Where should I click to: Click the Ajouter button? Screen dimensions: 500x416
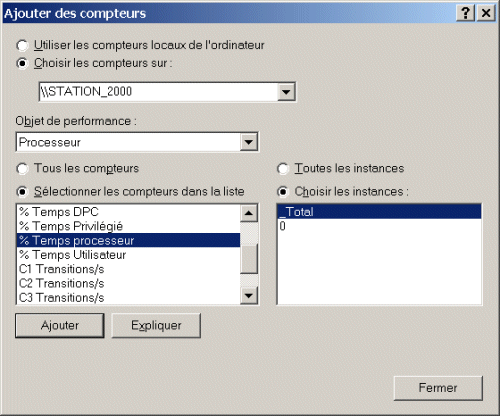[x=60, y=325]
